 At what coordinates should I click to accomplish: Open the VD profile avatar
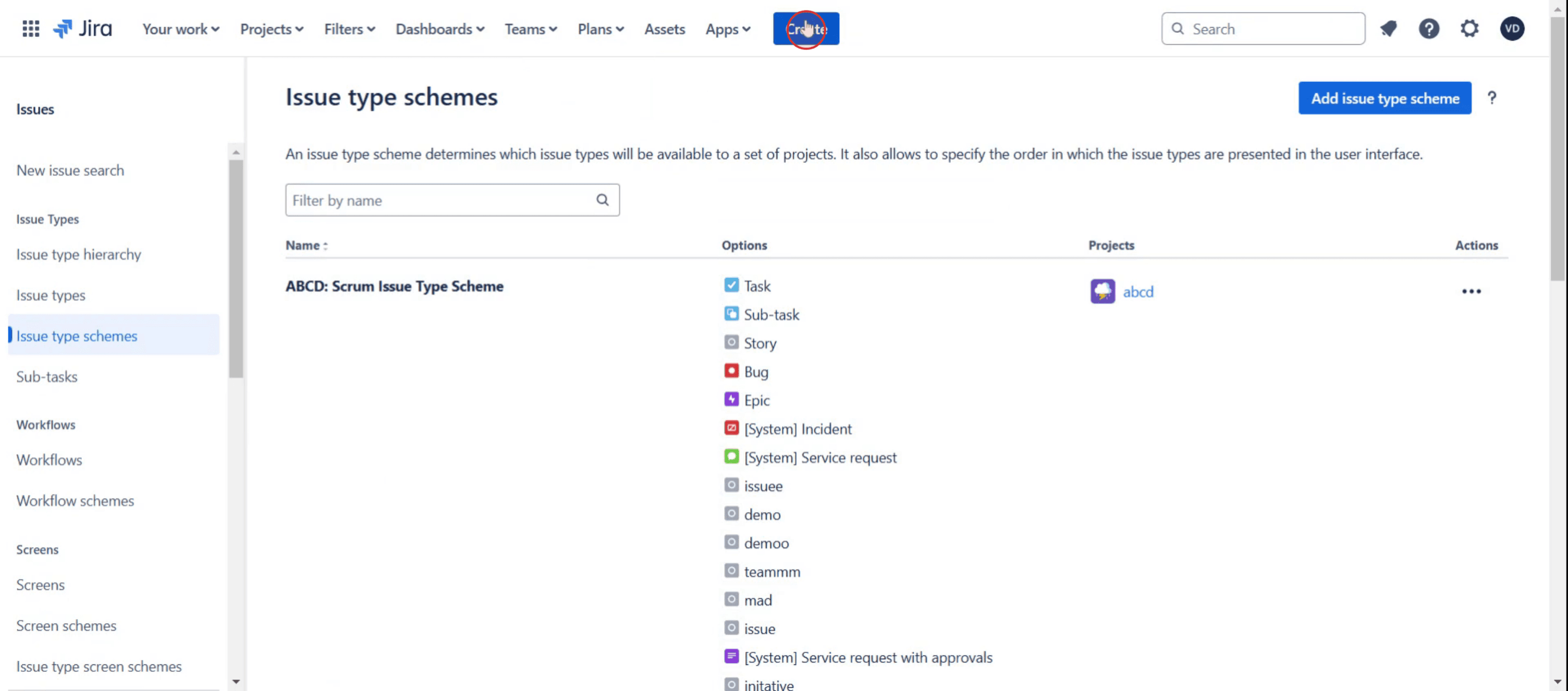(1511, 29)
